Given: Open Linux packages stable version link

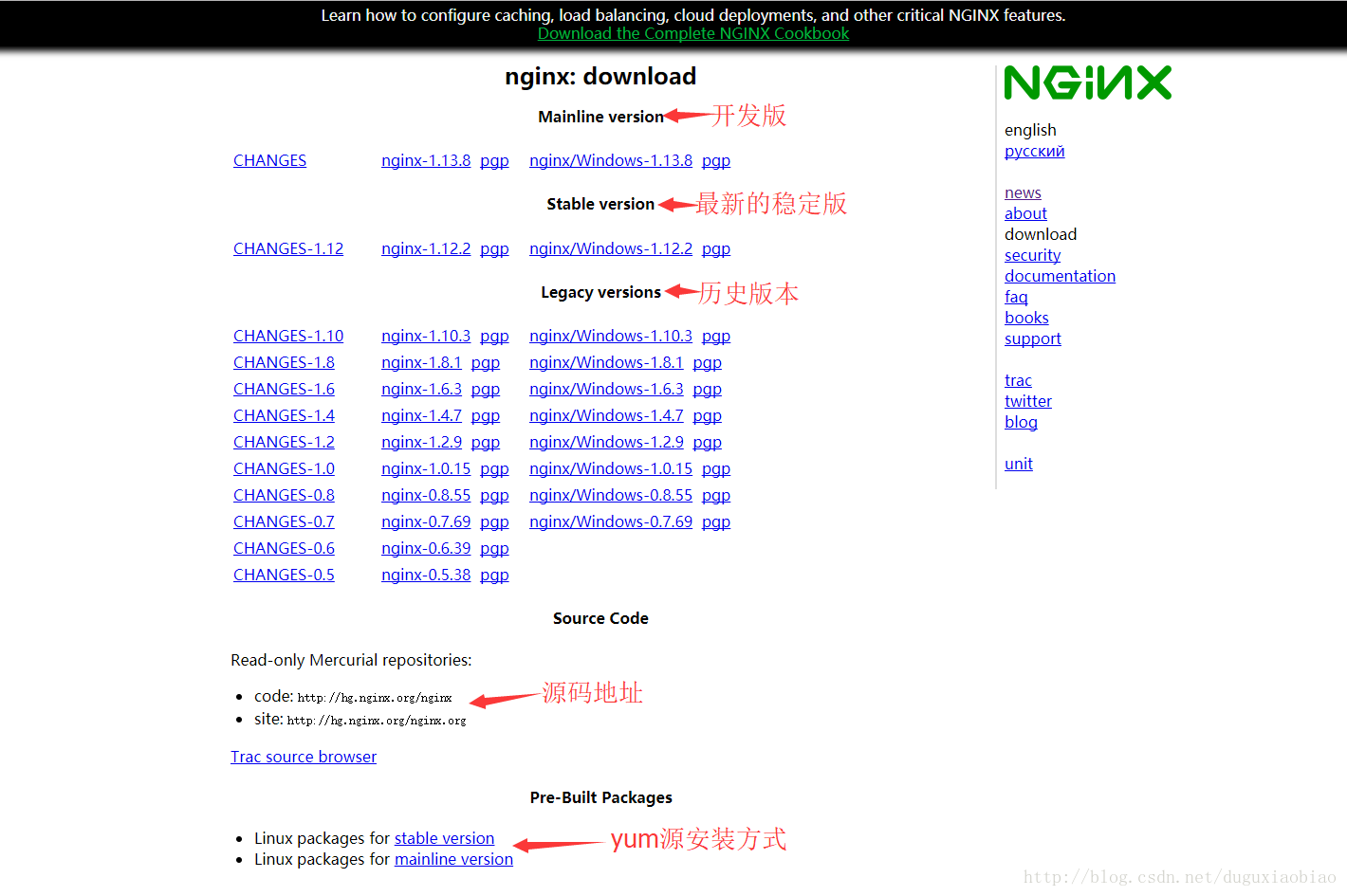Looking at the screenshot, I should tap(444, 838).
